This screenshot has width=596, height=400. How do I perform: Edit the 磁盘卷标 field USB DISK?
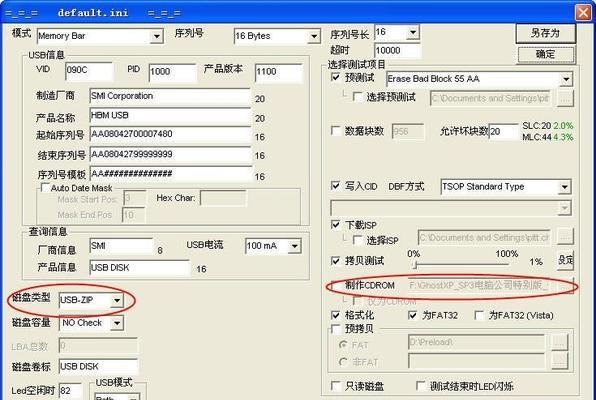pyautogui.click(x=98, y=367)
